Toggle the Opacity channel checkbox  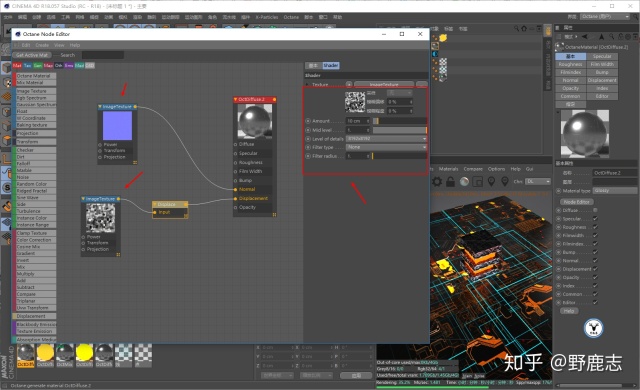595,277
